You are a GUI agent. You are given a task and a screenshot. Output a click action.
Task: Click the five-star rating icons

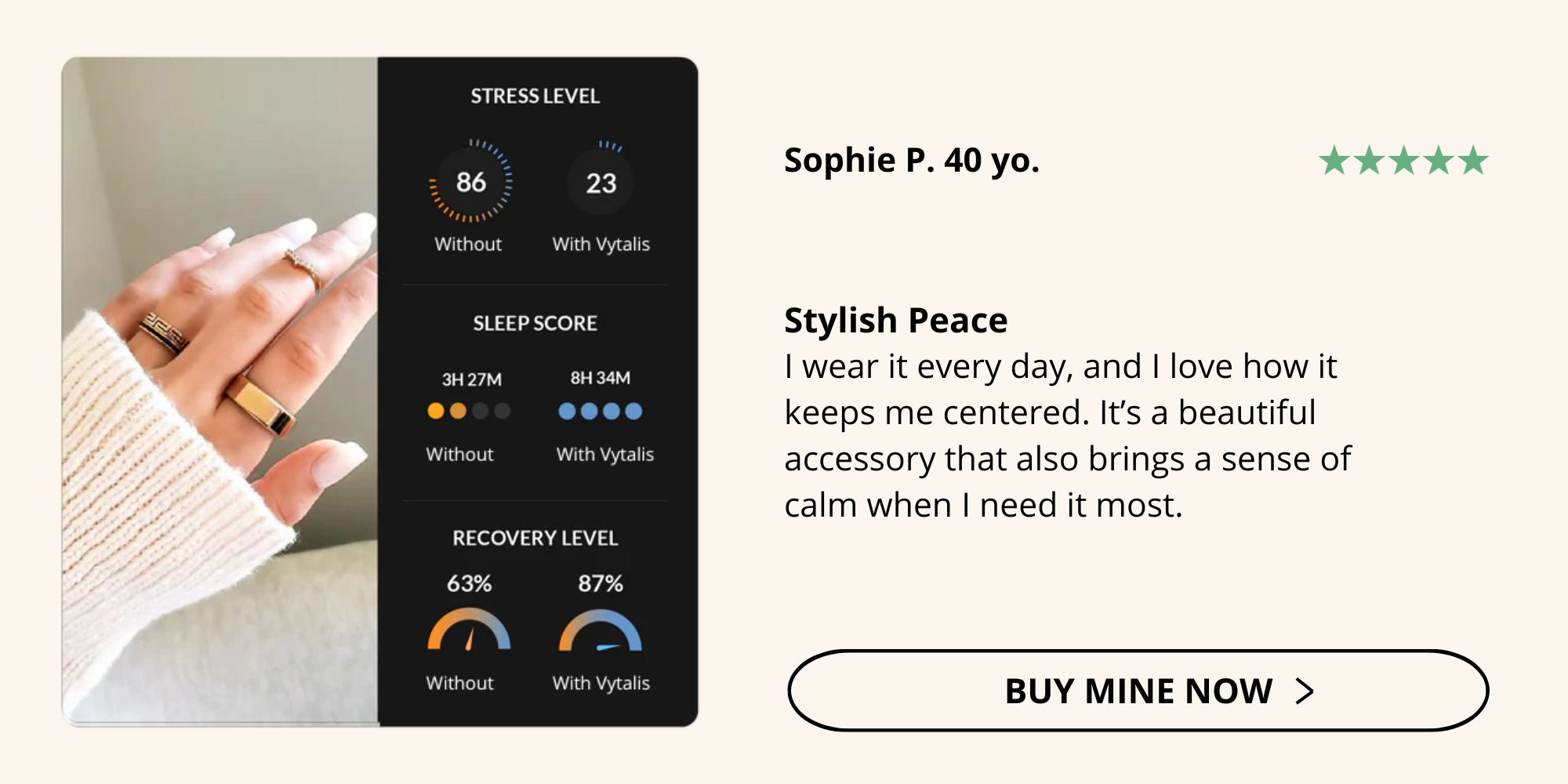pyautogui.click(x=1403, y=161)
